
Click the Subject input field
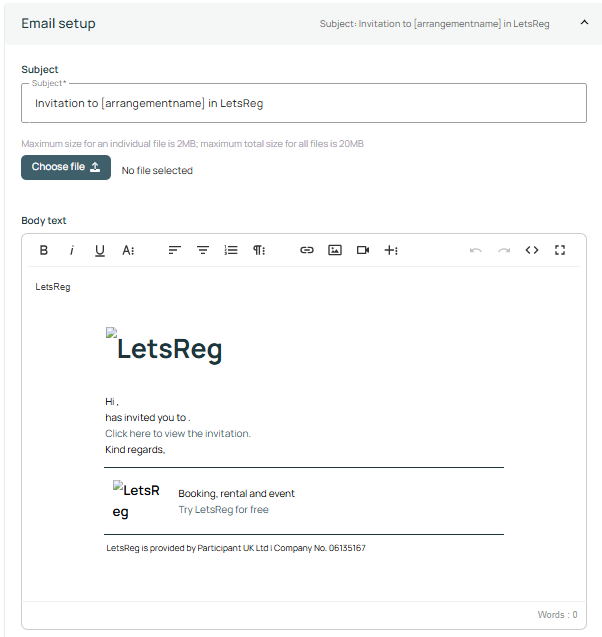304,103
